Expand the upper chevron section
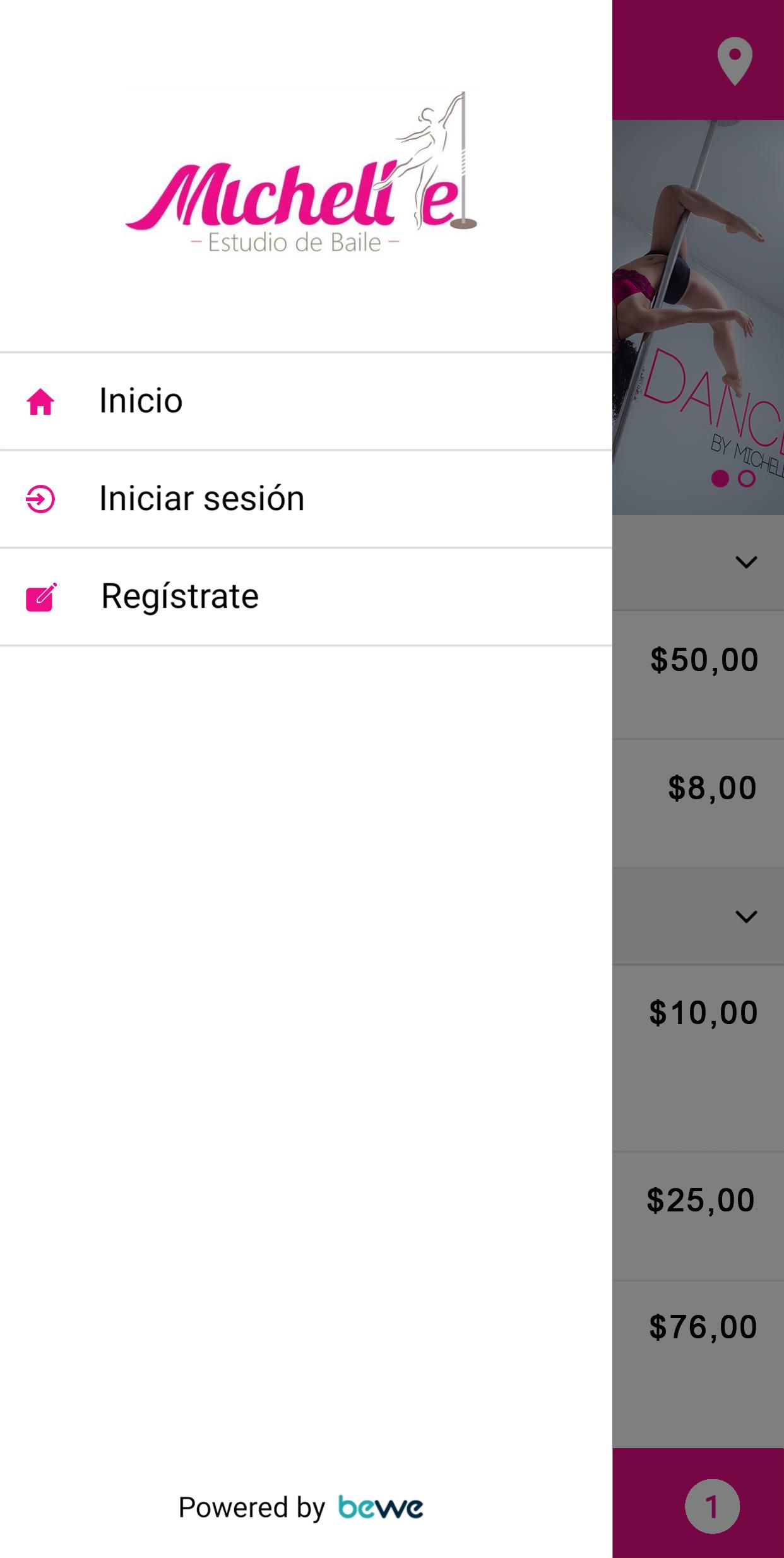This screenshot has height=1558, width=784. [x=746, y=562]
